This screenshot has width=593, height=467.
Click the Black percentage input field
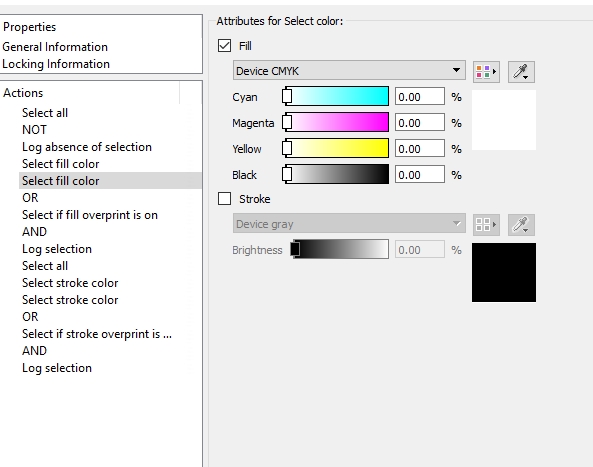pos(420,175)
